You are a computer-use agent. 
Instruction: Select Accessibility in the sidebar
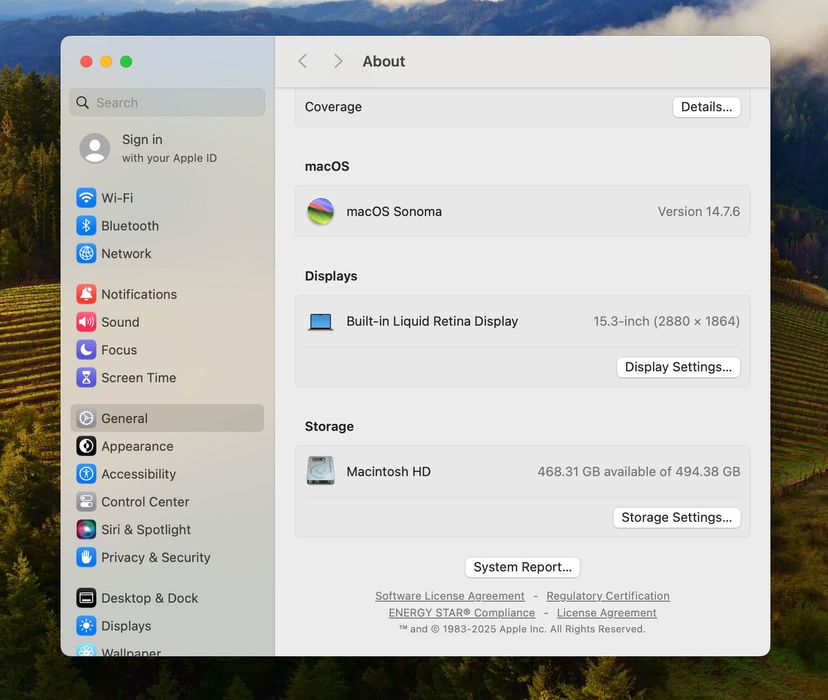click(x=138, y=474)
